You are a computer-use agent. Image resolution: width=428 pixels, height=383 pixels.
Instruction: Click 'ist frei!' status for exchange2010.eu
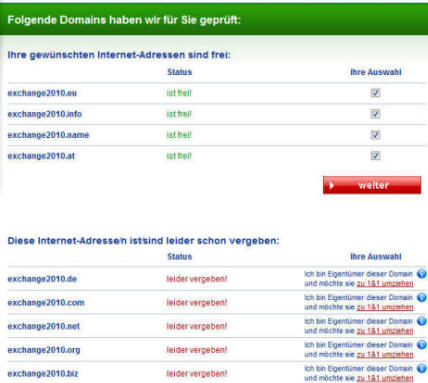coord(179,93)
